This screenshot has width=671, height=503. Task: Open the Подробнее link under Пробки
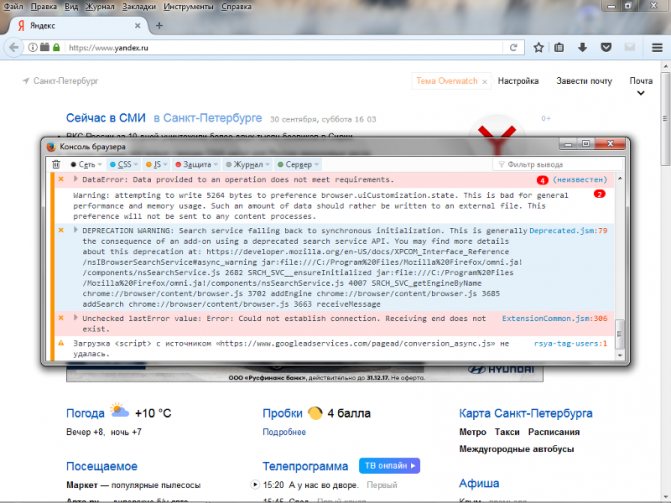[x=284, y=432]
